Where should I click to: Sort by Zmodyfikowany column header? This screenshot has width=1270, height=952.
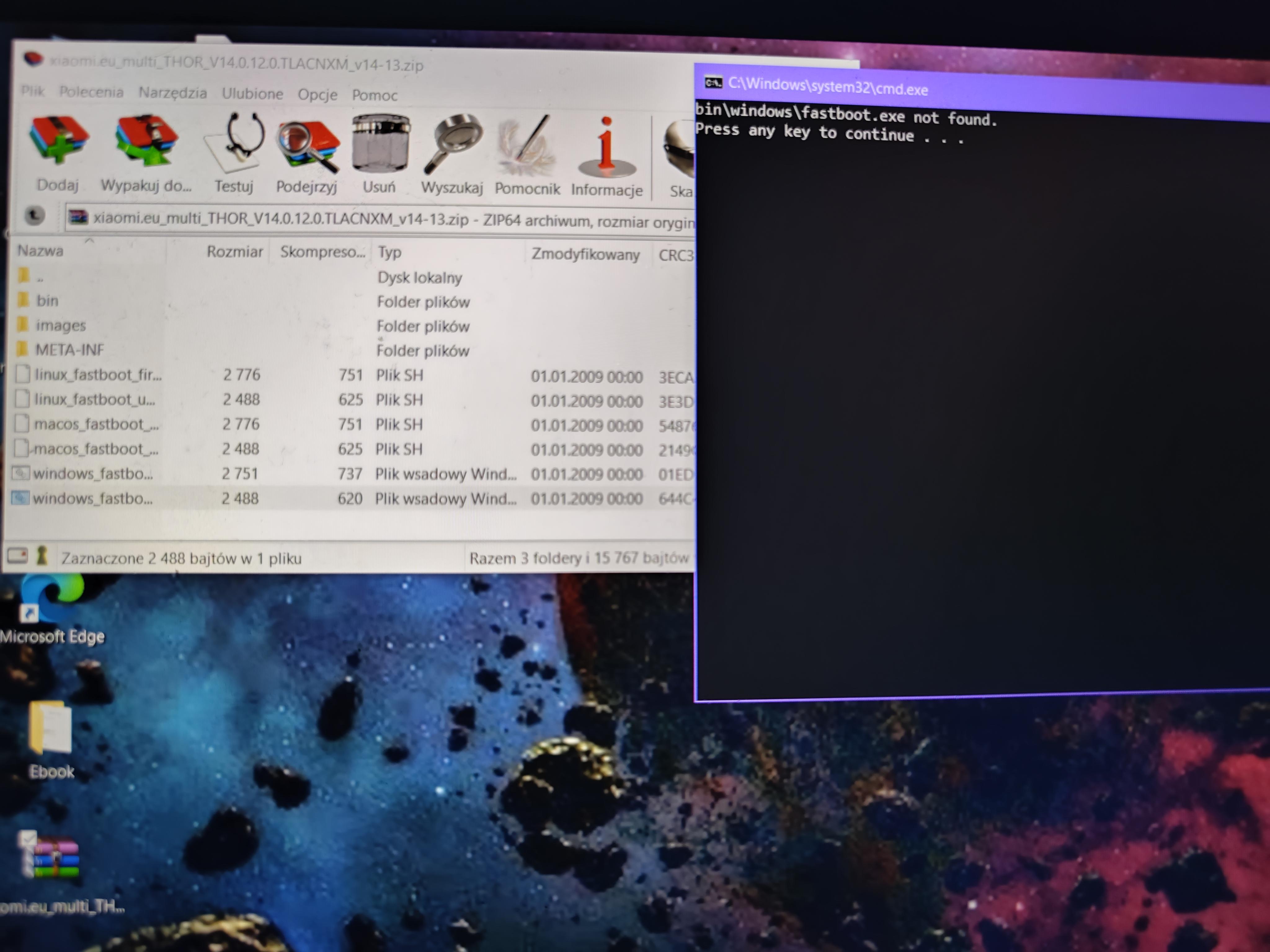click(585, 254)
